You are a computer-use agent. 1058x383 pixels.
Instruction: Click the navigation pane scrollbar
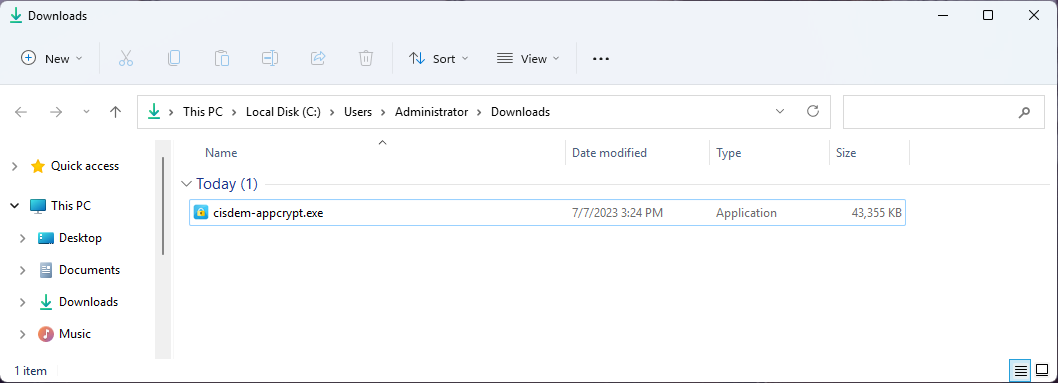click(x=163, y=206)
